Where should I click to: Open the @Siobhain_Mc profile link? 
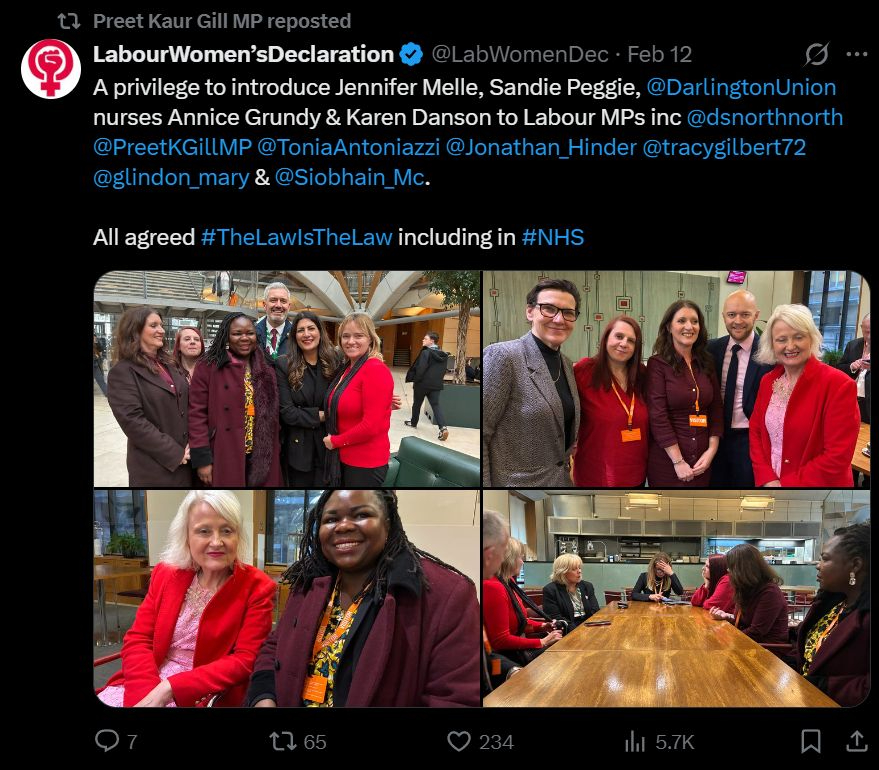[x=350, y=177]
